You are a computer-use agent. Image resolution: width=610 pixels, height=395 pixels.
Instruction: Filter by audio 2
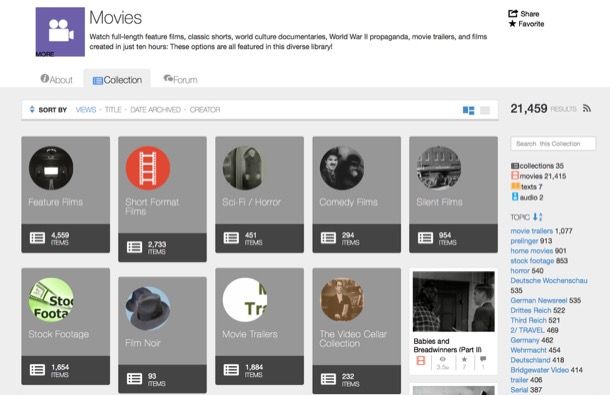click(x=527, y=197)
